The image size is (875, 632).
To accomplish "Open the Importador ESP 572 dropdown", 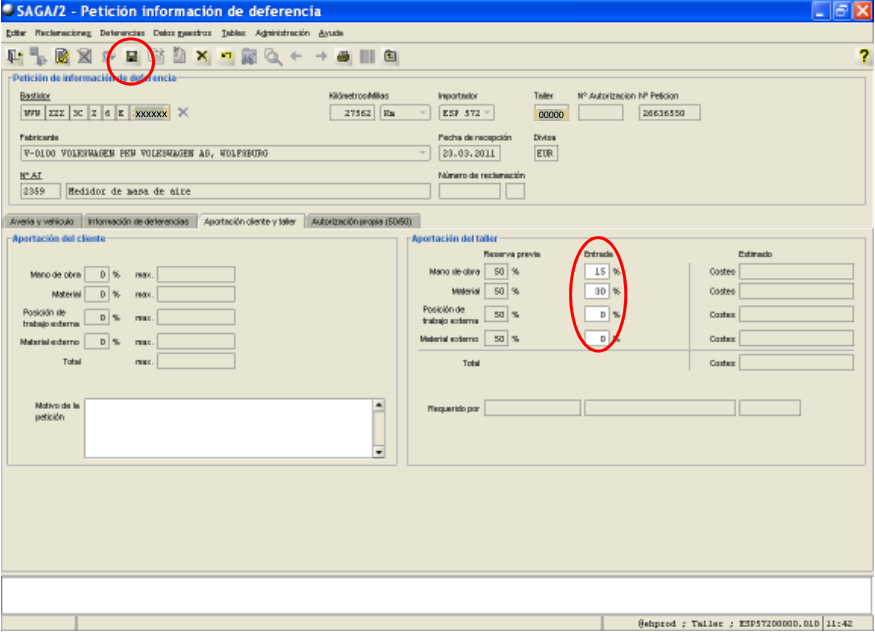I will [488, 113].
